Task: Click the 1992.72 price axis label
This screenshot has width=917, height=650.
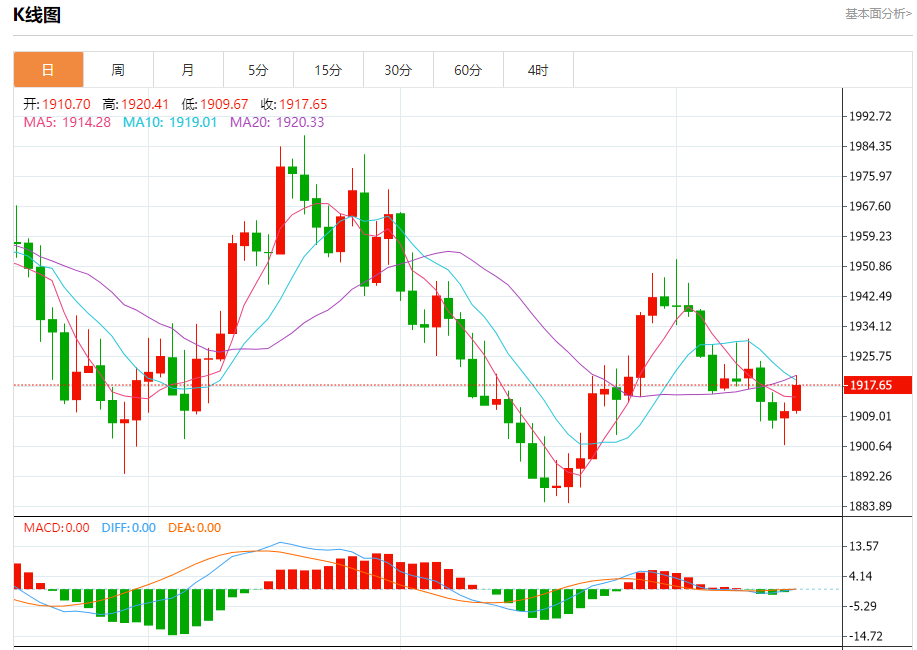Action: pos(870,116)
